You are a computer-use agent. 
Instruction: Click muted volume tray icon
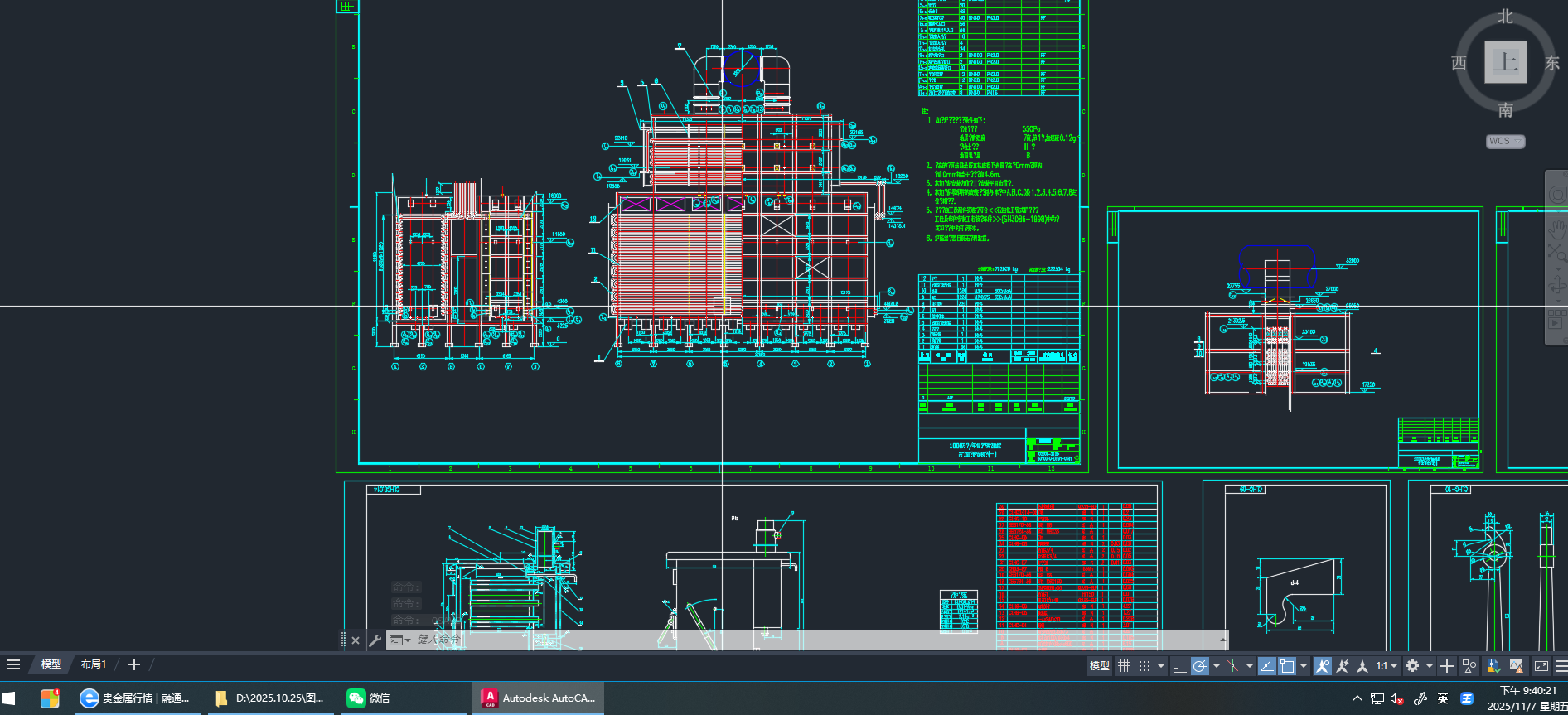tap(1397, 698)
